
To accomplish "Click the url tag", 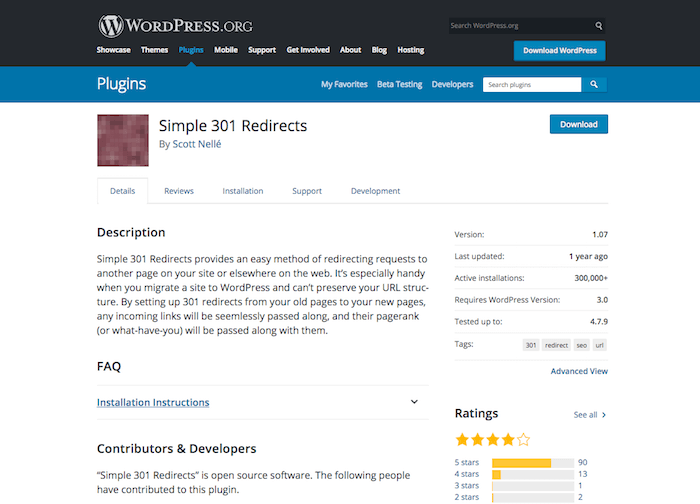I will tap(600, 345).
